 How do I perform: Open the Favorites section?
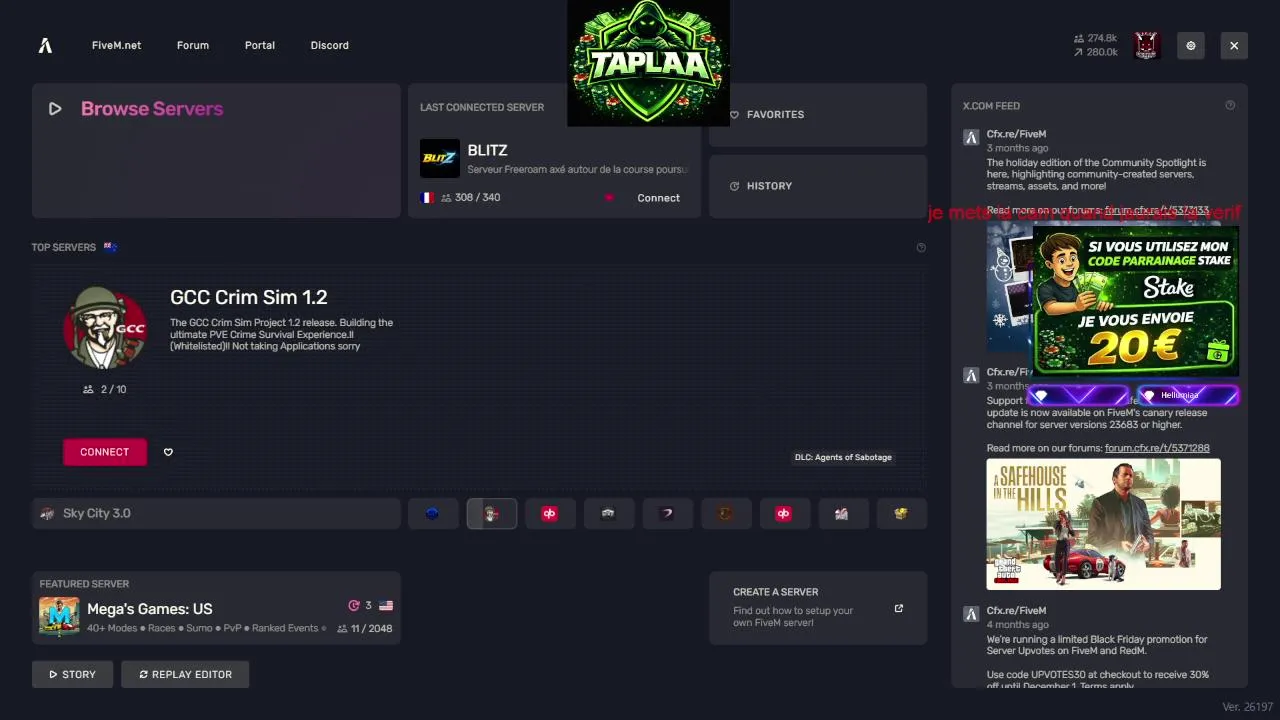click(818, 114)
